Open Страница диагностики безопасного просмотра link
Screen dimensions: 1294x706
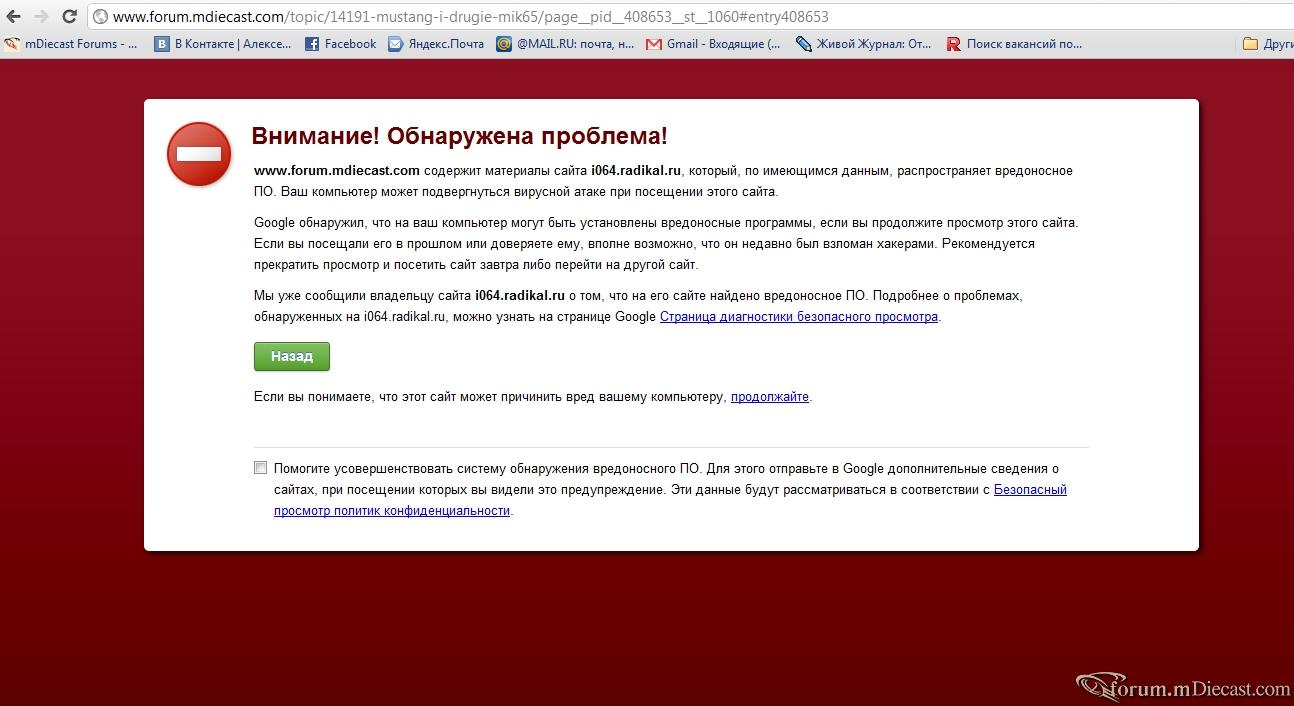coord(799,317)
